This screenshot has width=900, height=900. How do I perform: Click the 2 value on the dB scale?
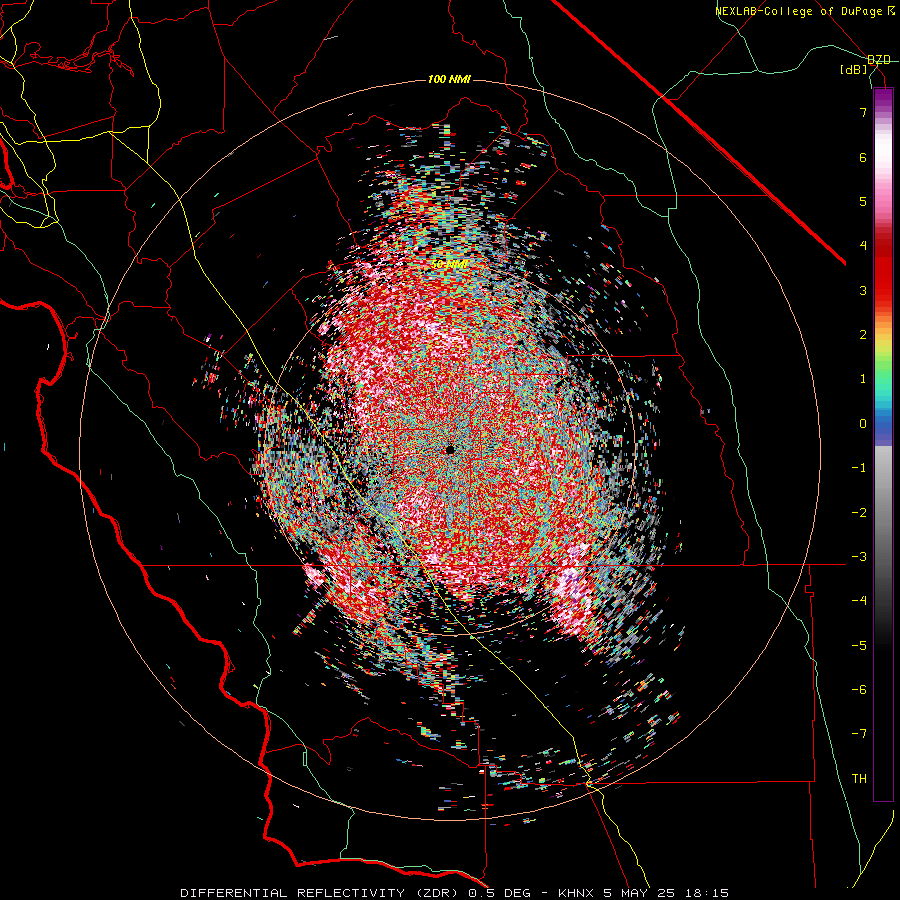[863, 335]
